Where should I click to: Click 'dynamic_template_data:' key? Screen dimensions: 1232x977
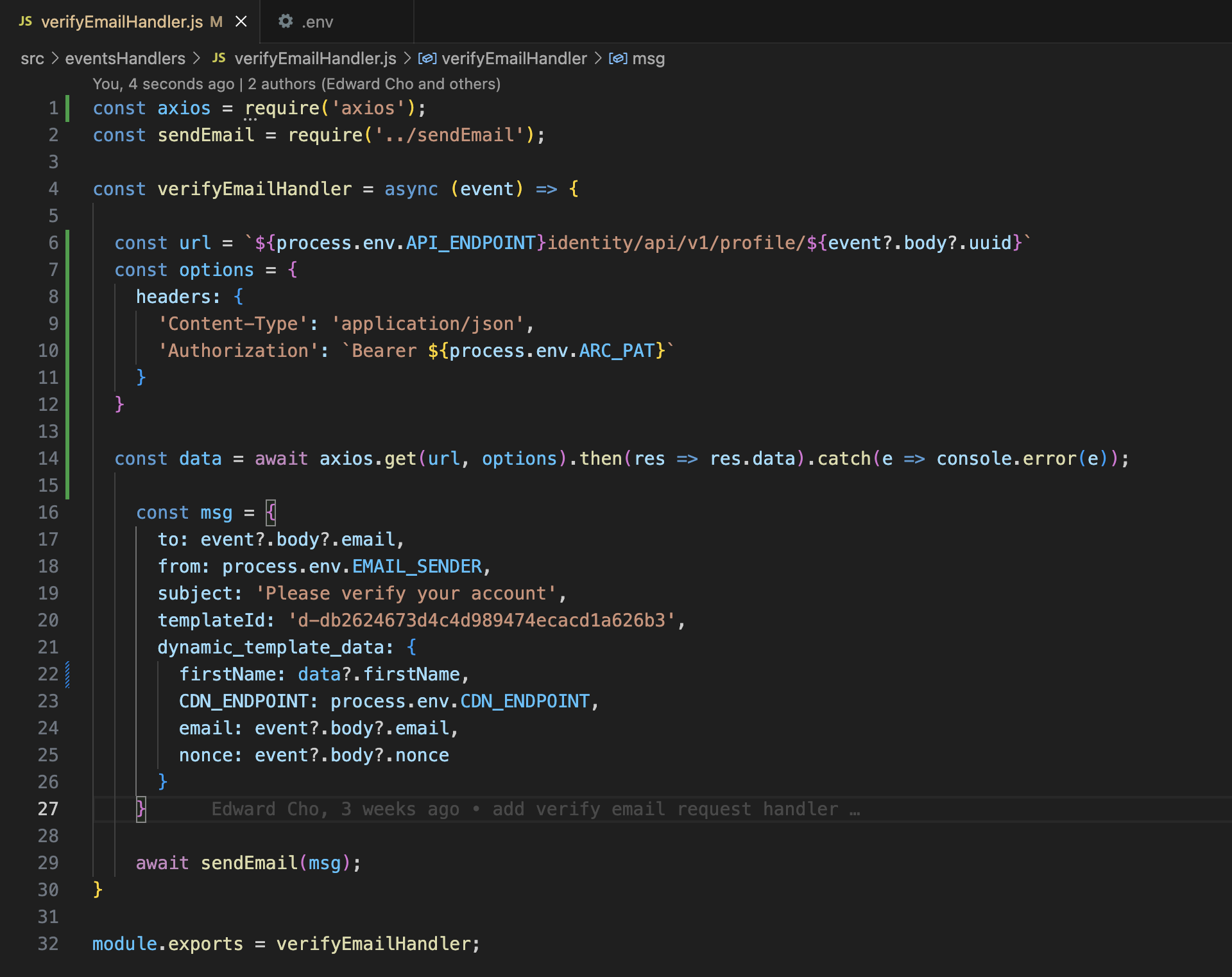pyautogui.click(x=276, y=647)
